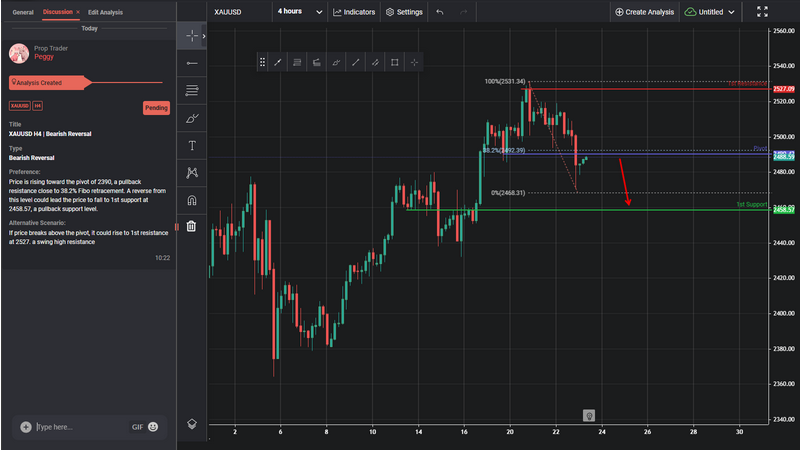Select the Text annotation tool

(192, 146)
